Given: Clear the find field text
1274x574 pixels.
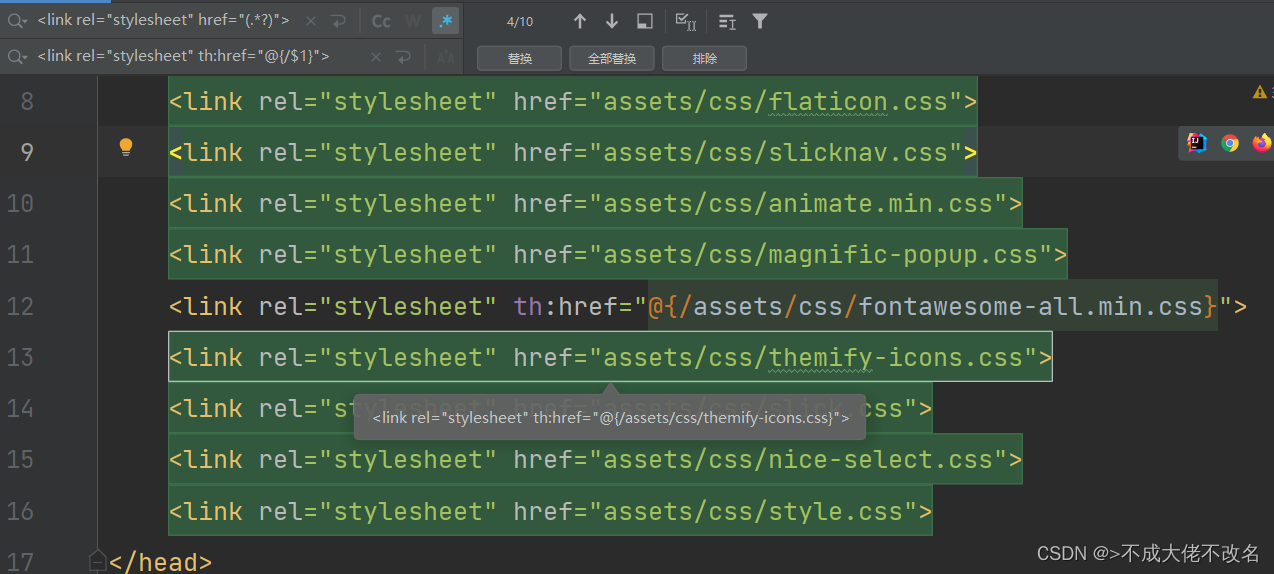Looking at the screenshot, I should 312,21.
